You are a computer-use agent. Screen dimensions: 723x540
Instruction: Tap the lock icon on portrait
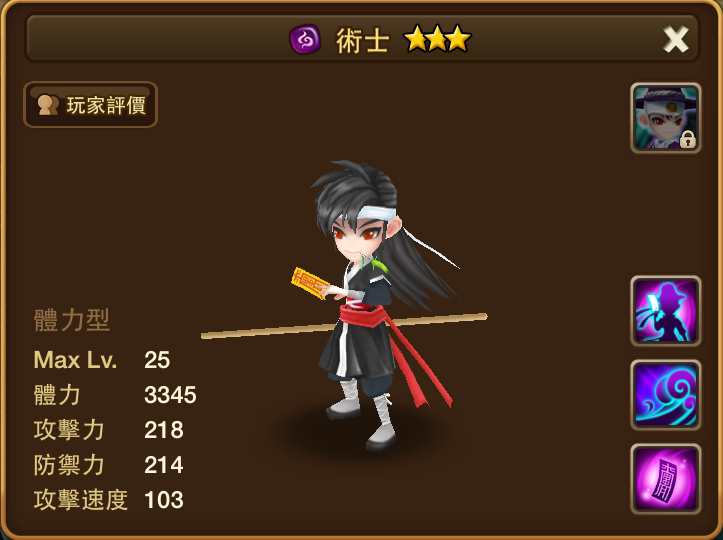[687, 139]
